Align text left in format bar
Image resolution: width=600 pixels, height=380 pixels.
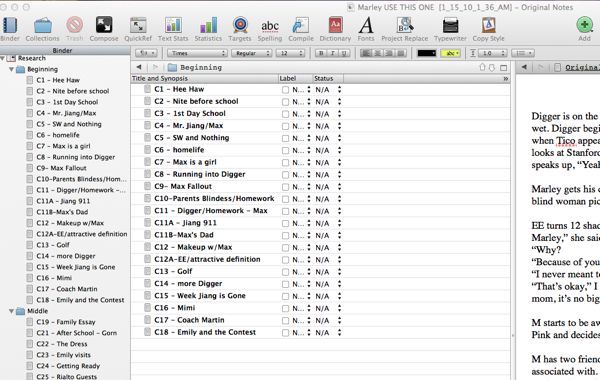[366, 53]
